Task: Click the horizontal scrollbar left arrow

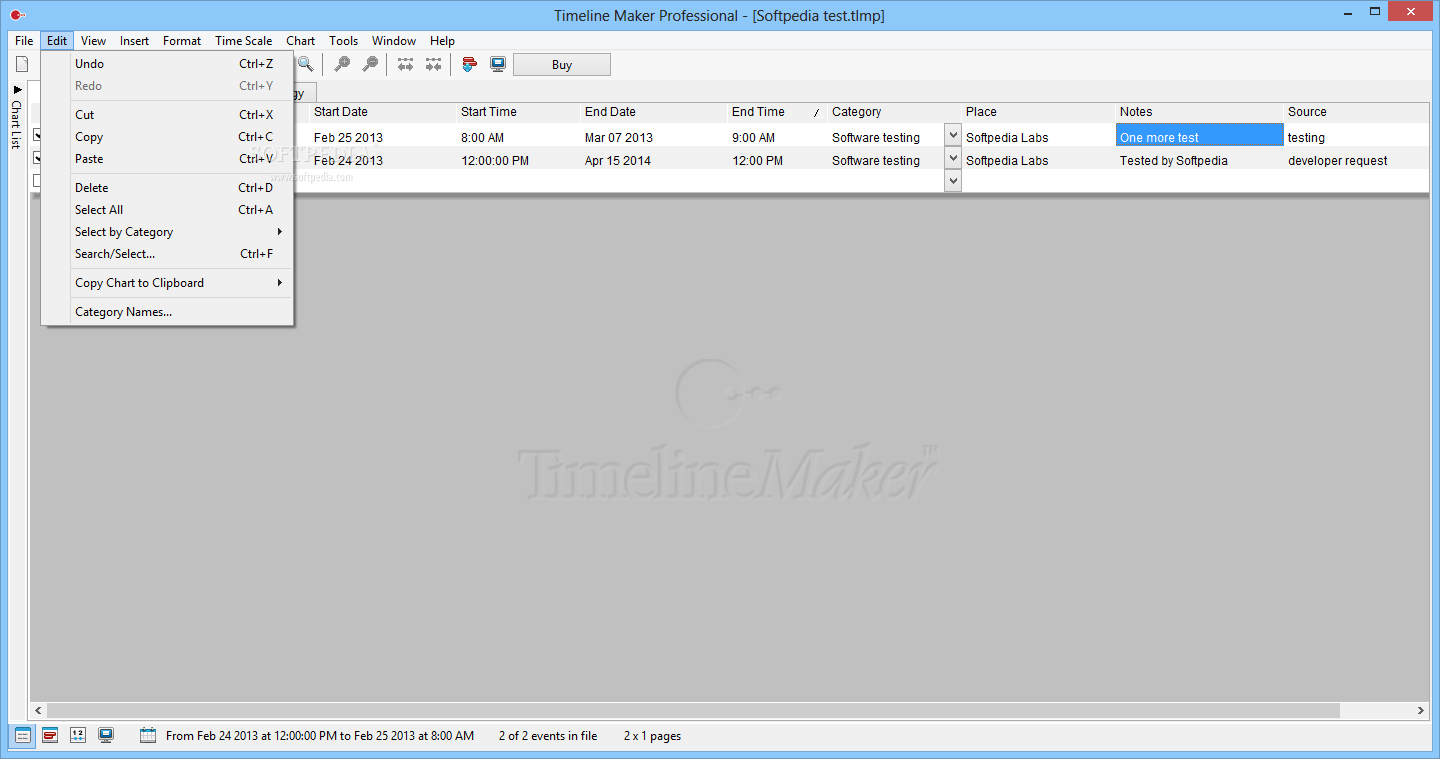Action: click(38, 710)
